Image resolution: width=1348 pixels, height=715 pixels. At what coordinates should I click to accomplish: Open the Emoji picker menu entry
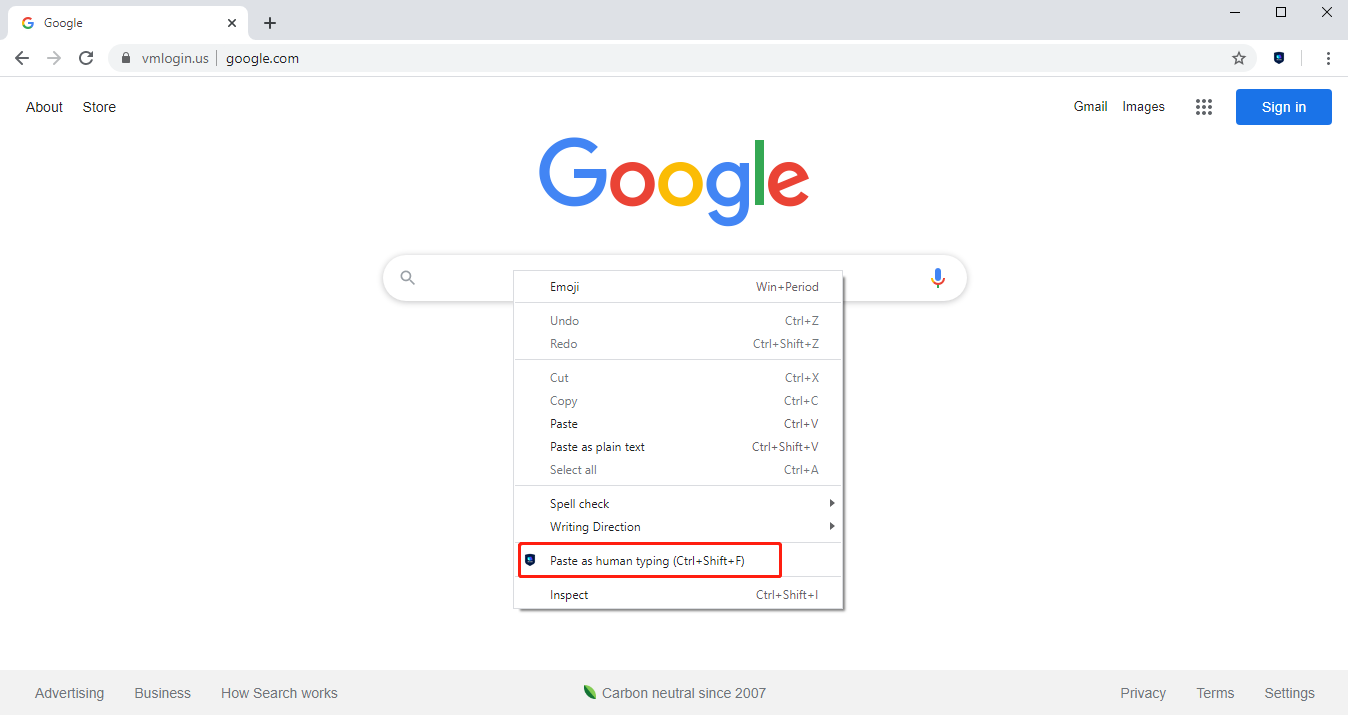point(565,287)
